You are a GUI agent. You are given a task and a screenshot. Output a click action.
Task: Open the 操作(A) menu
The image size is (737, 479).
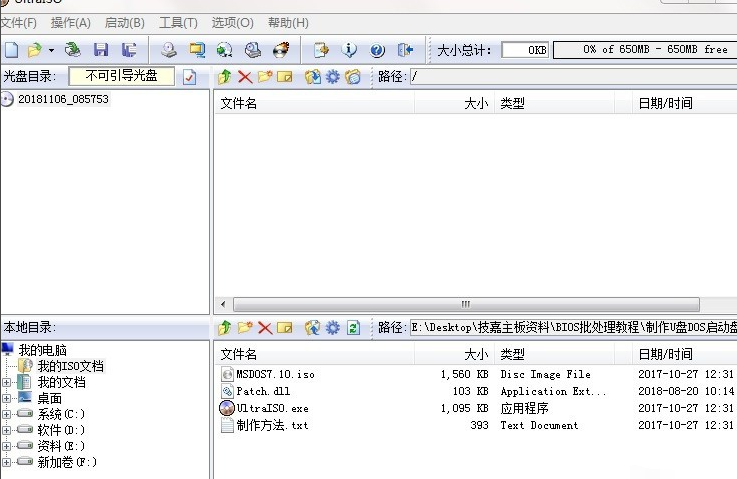(71, 23)
